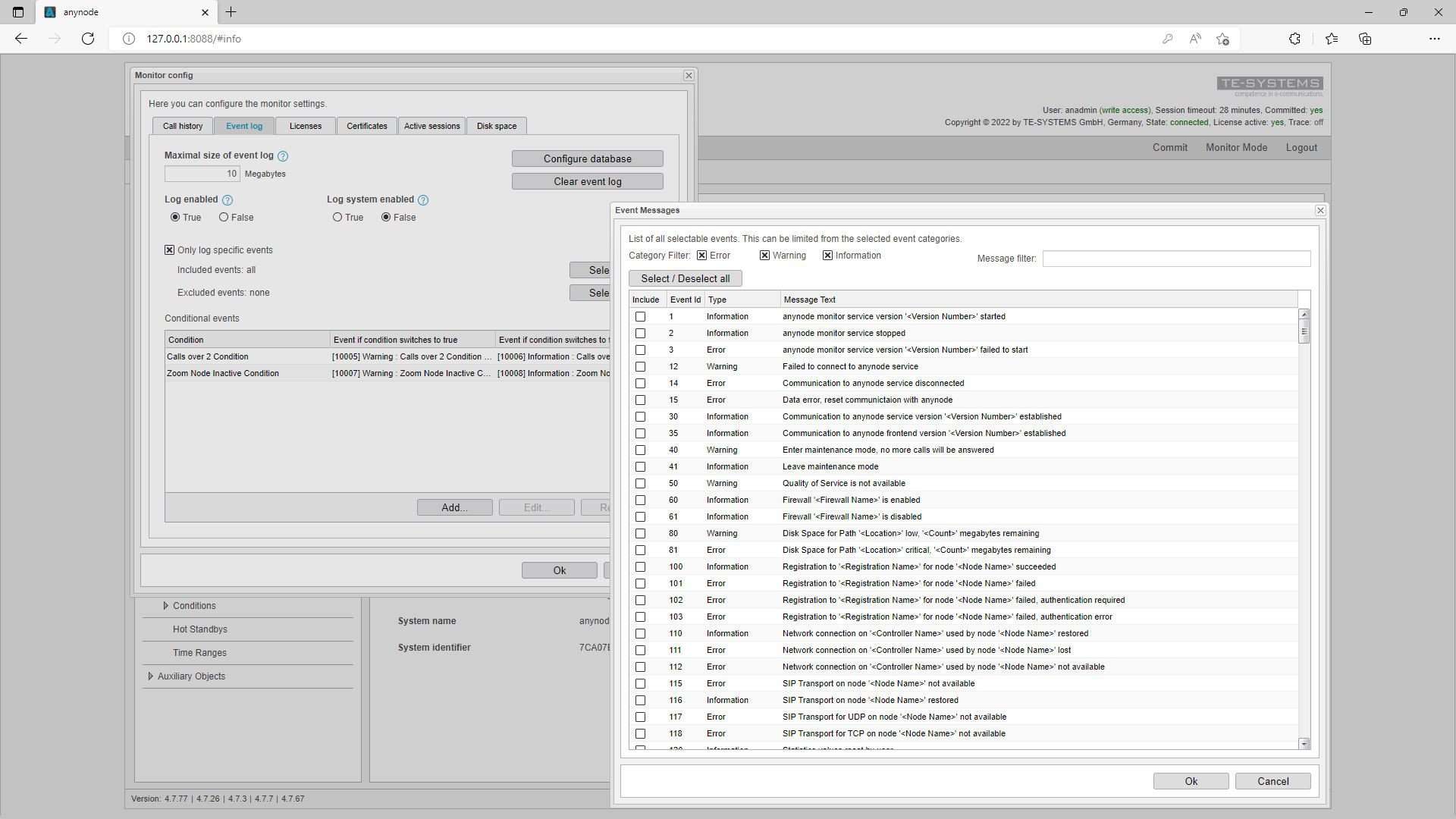Click the Message filter input field
This screenshot has width=1456, height=819.
1177,259
